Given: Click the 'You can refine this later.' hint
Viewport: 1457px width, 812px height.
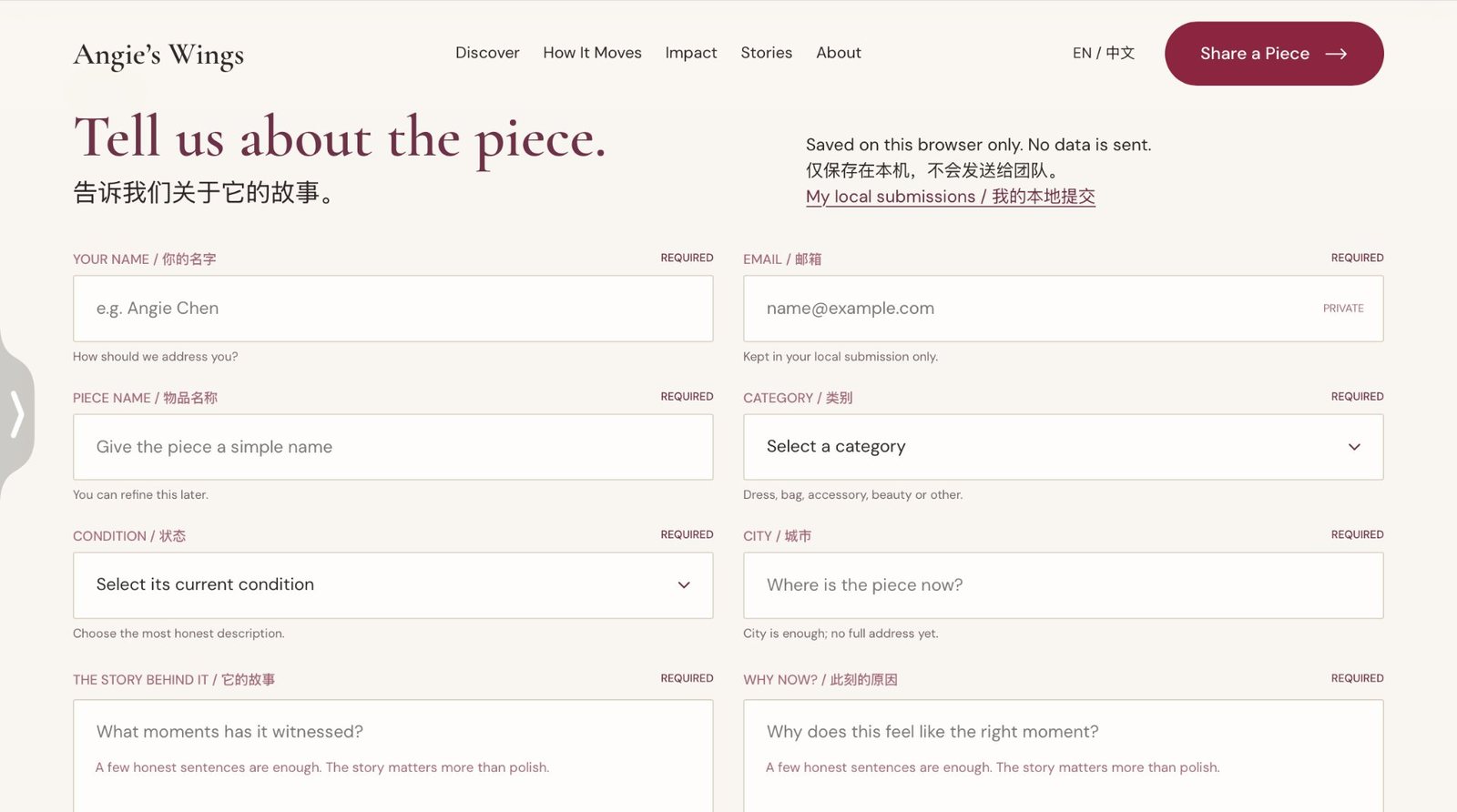Looking at the screenshot, I should point(140,495).
